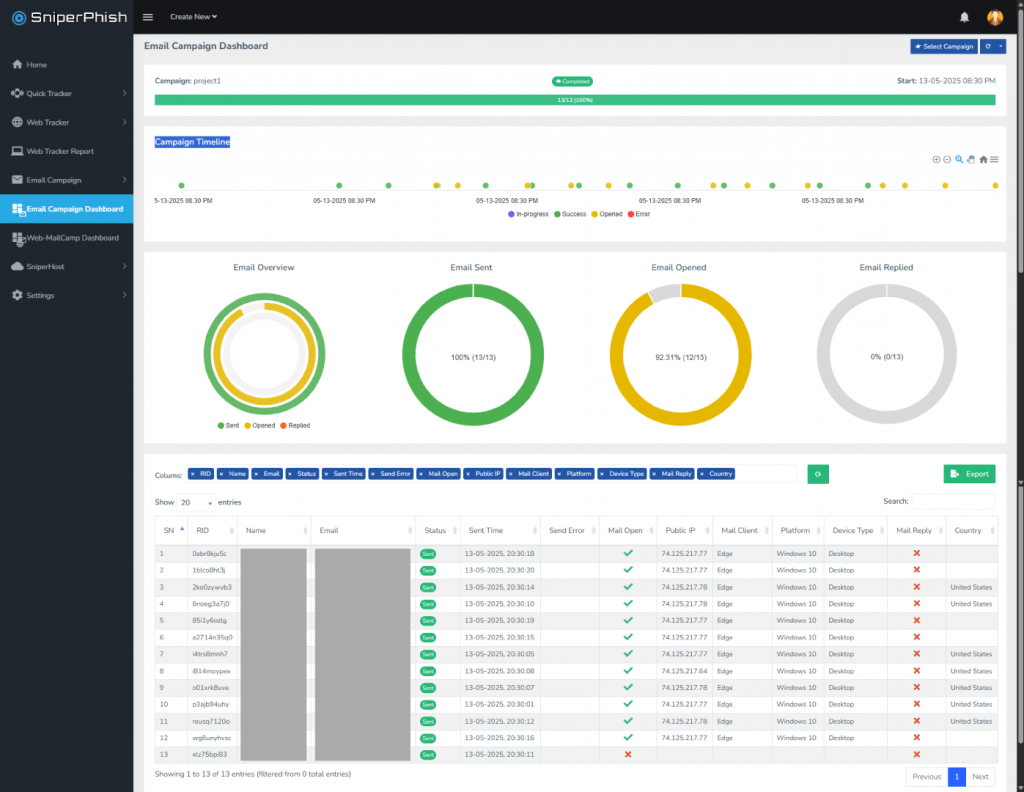The height and width of the screenshot is (792, 1024).
Task: Open Web-MailCamp Dashboard in sidebar
Action: (x=67, y=238)
